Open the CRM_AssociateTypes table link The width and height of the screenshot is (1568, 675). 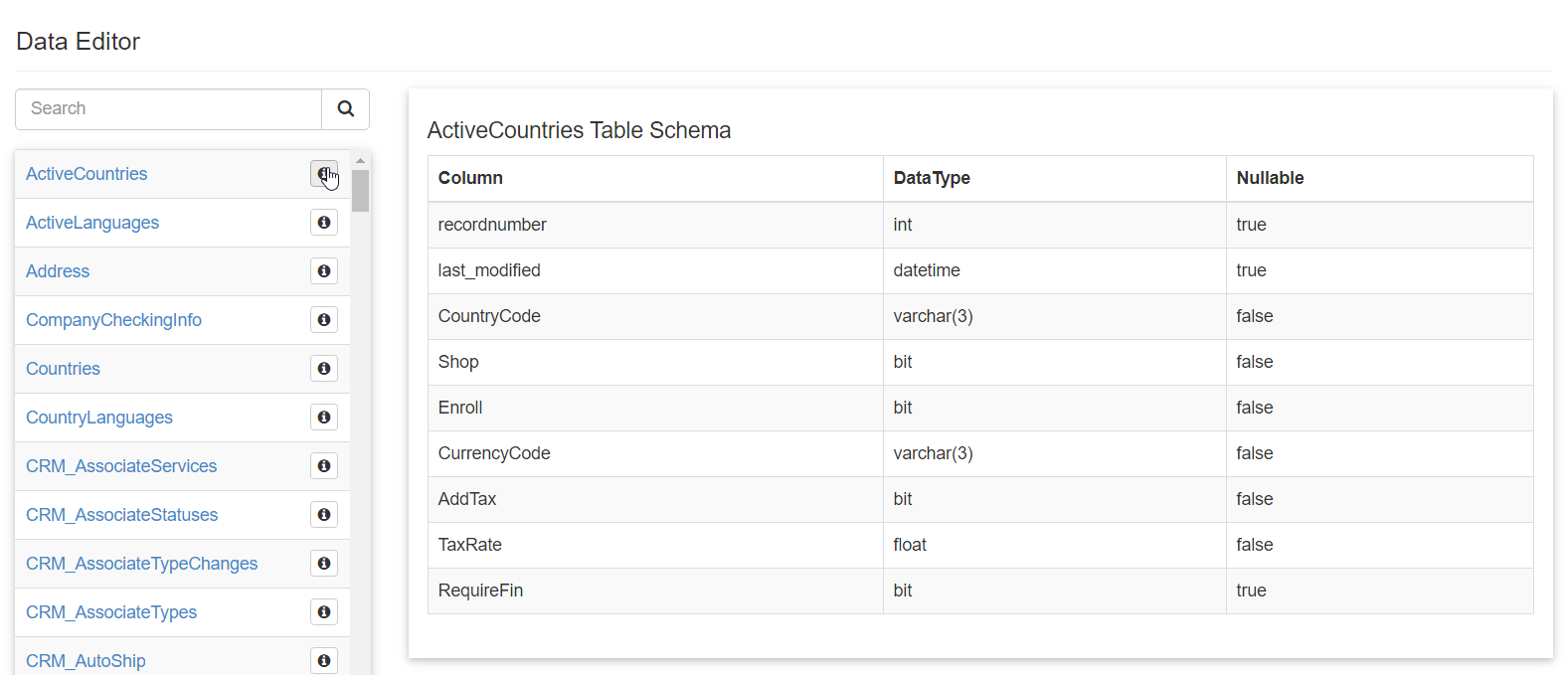111,612
